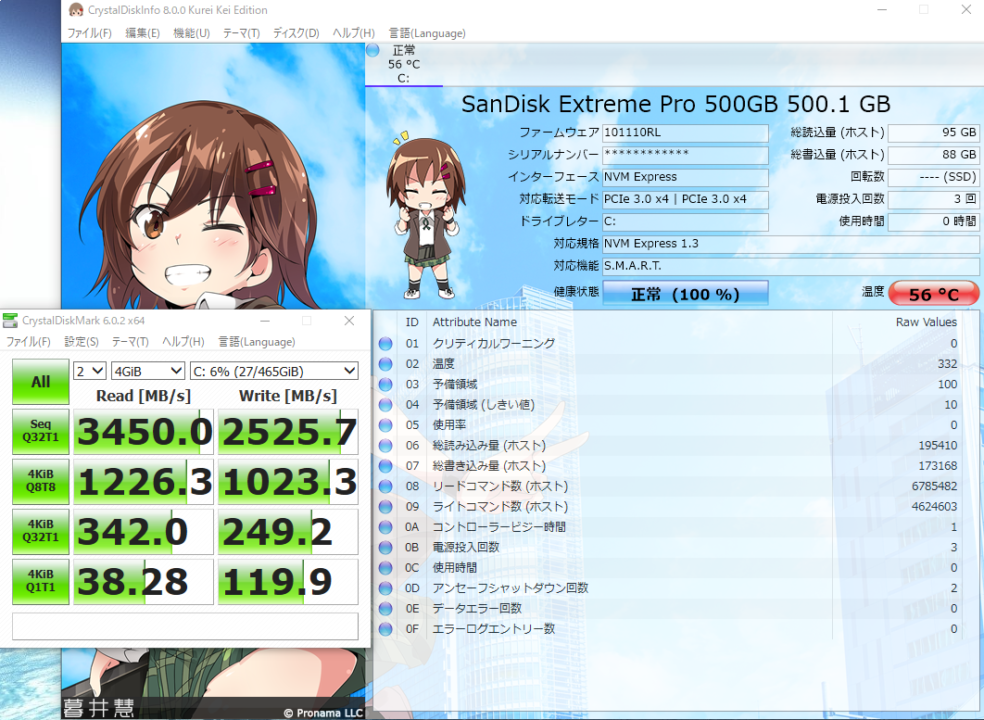This screenshot has width=984, height=720.
Task: Click the rotation rate field ---- (SSD)
Action: tap(934, 177)
